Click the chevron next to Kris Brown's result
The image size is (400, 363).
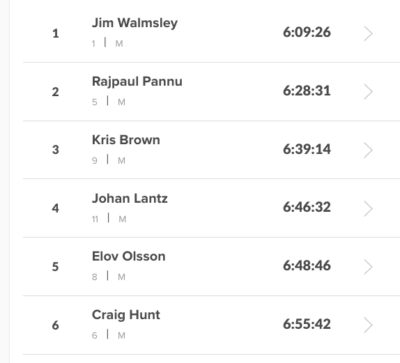[368, 150]
